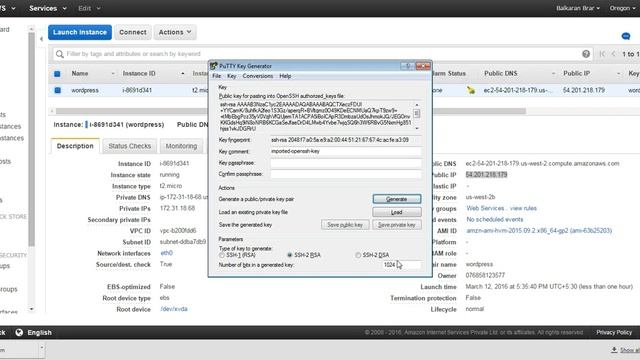
Task: Click the Confirm passphrase input field
Action: 346,174
